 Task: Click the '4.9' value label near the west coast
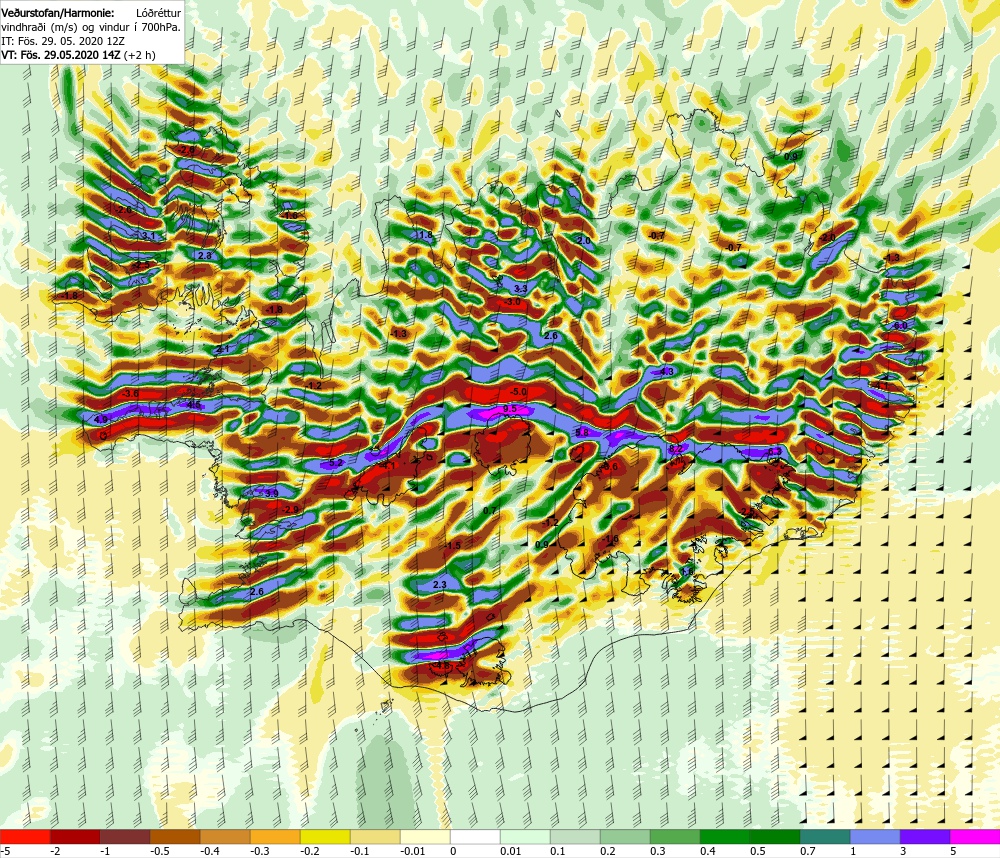click(x=101, y=420)
